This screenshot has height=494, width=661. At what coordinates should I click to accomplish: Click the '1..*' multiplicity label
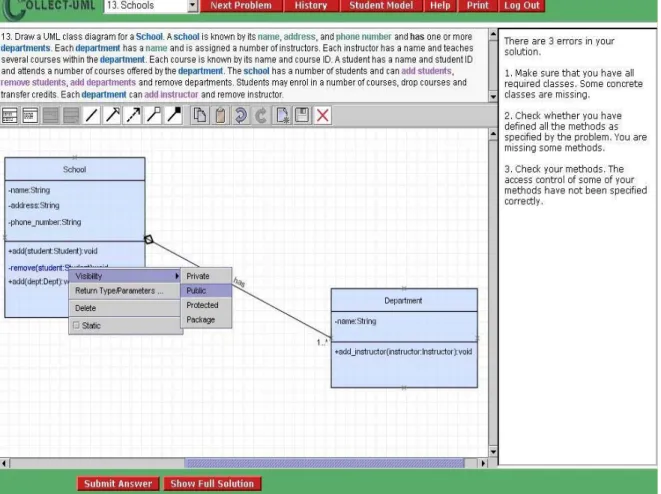[322, 342]
